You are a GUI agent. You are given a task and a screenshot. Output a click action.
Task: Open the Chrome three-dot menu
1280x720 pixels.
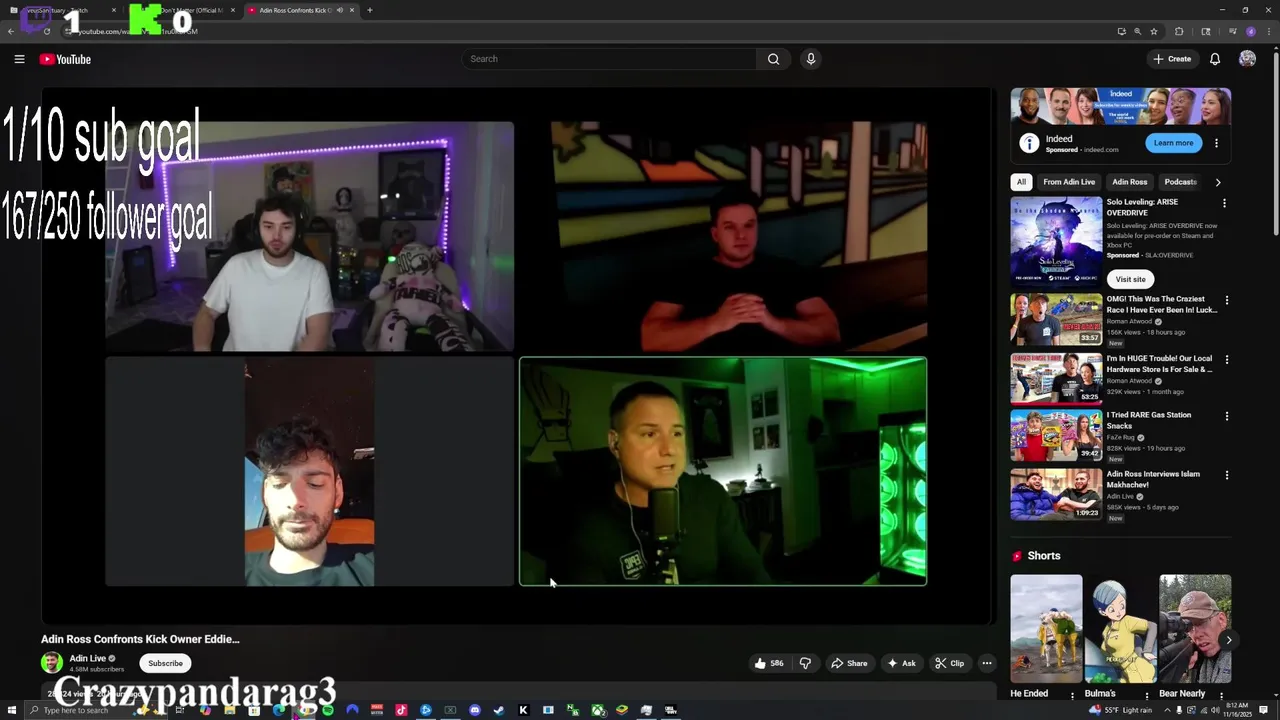(x=1267, y=31)
